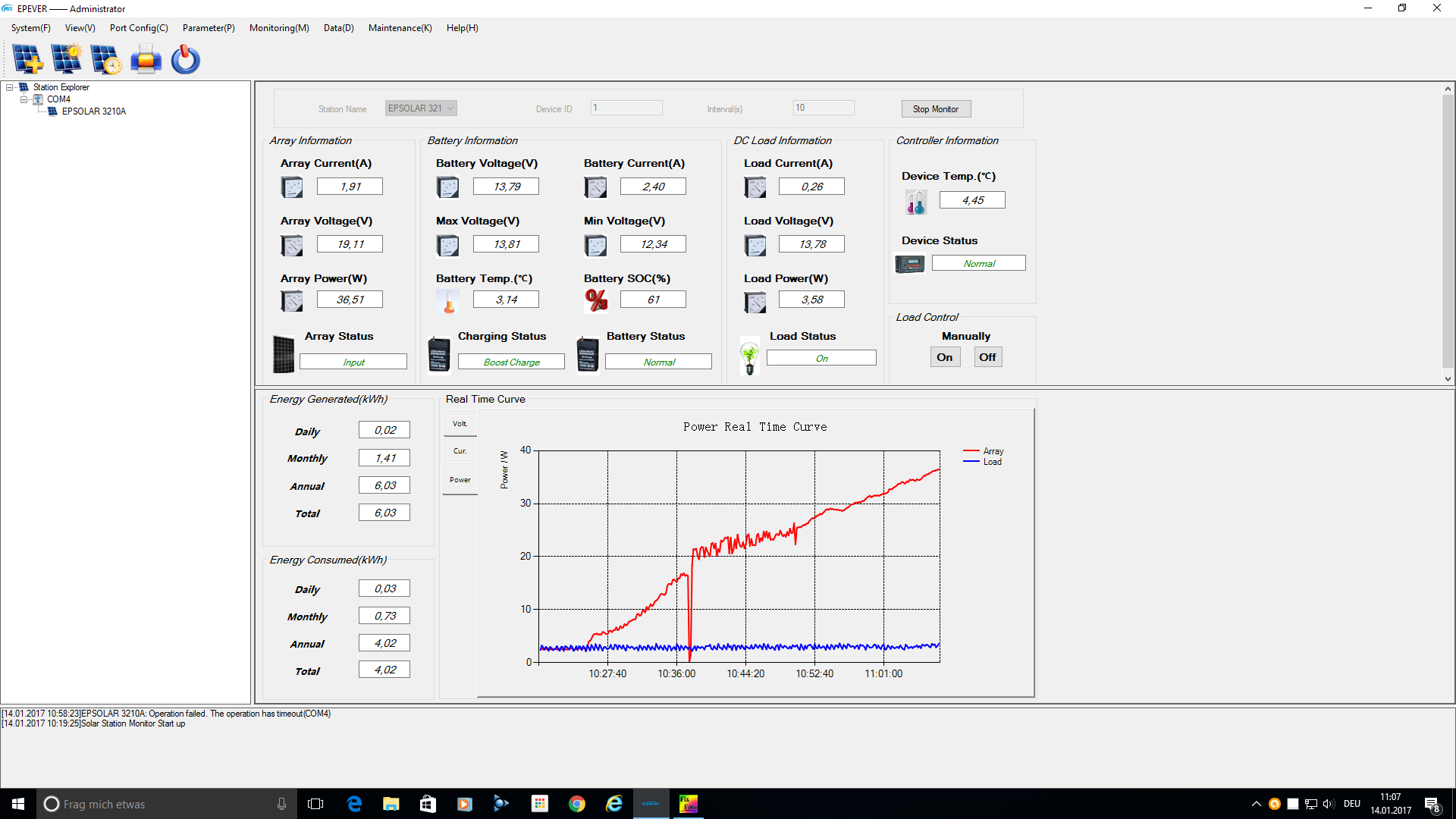Click the Battery SOC percent icon
Image resolution: width=1456 pixels, height=819 pixels.
pos(596,300)
